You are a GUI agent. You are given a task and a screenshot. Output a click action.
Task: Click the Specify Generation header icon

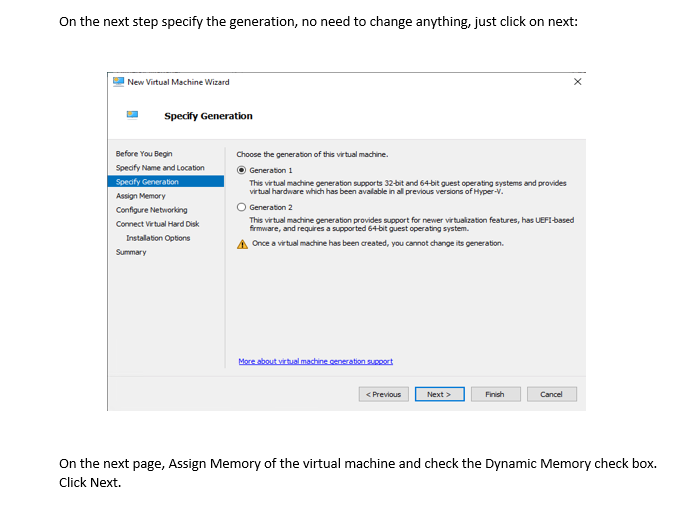pyautogui.click(x=132, y=115)
